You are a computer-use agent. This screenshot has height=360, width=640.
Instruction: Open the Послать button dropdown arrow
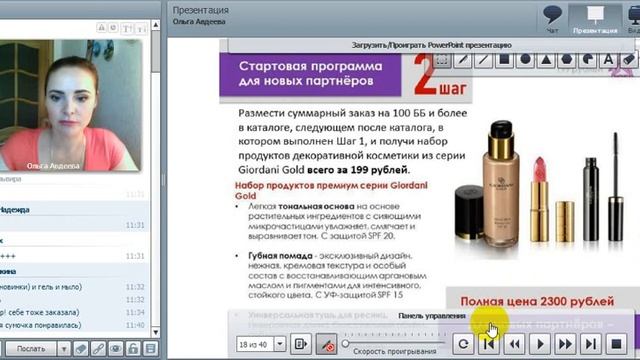(x=64, y=349)
